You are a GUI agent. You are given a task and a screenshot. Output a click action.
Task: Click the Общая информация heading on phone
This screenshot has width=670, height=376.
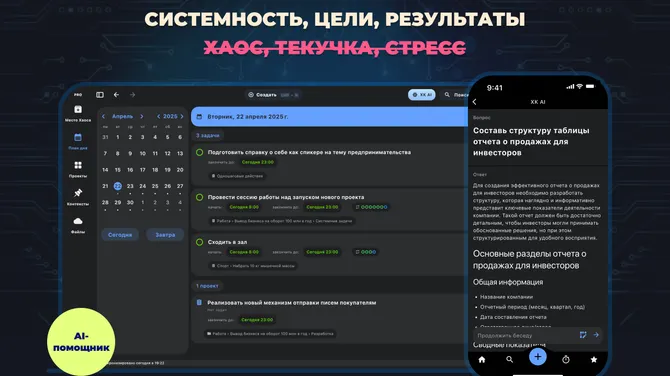click(x=508, y=282)
